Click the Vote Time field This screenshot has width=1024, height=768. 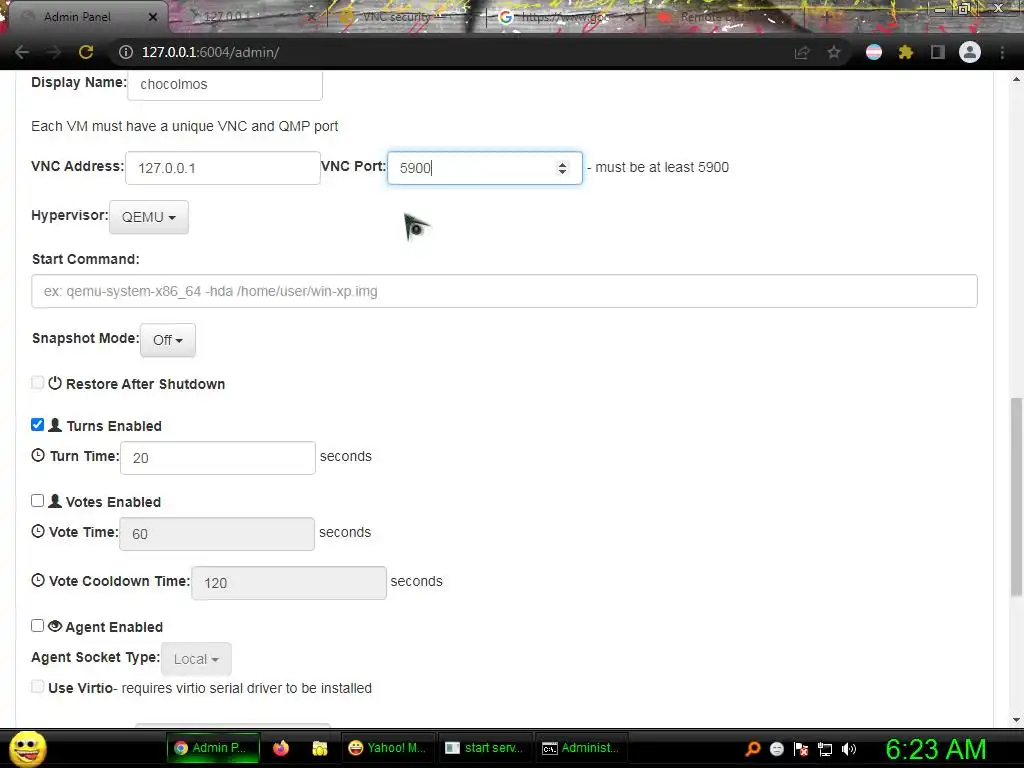pyautogui.click(x=217, y=534)
